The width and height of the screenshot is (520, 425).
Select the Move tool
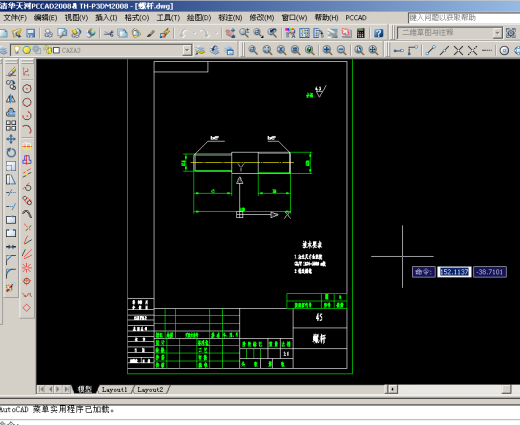(11, 139)
